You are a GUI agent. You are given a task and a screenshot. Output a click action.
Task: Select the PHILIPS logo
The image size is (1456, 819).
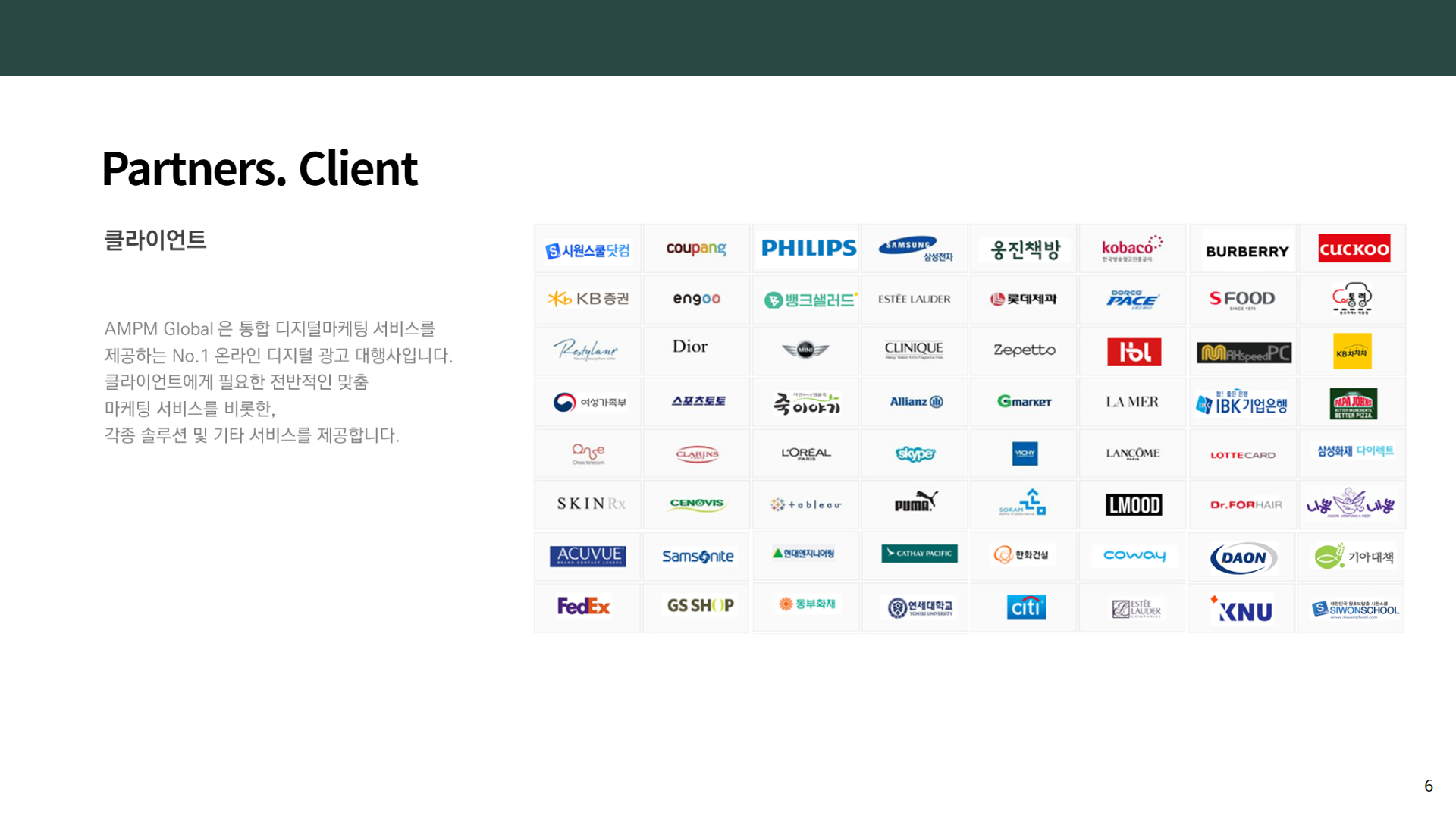[x=808, y=248]
